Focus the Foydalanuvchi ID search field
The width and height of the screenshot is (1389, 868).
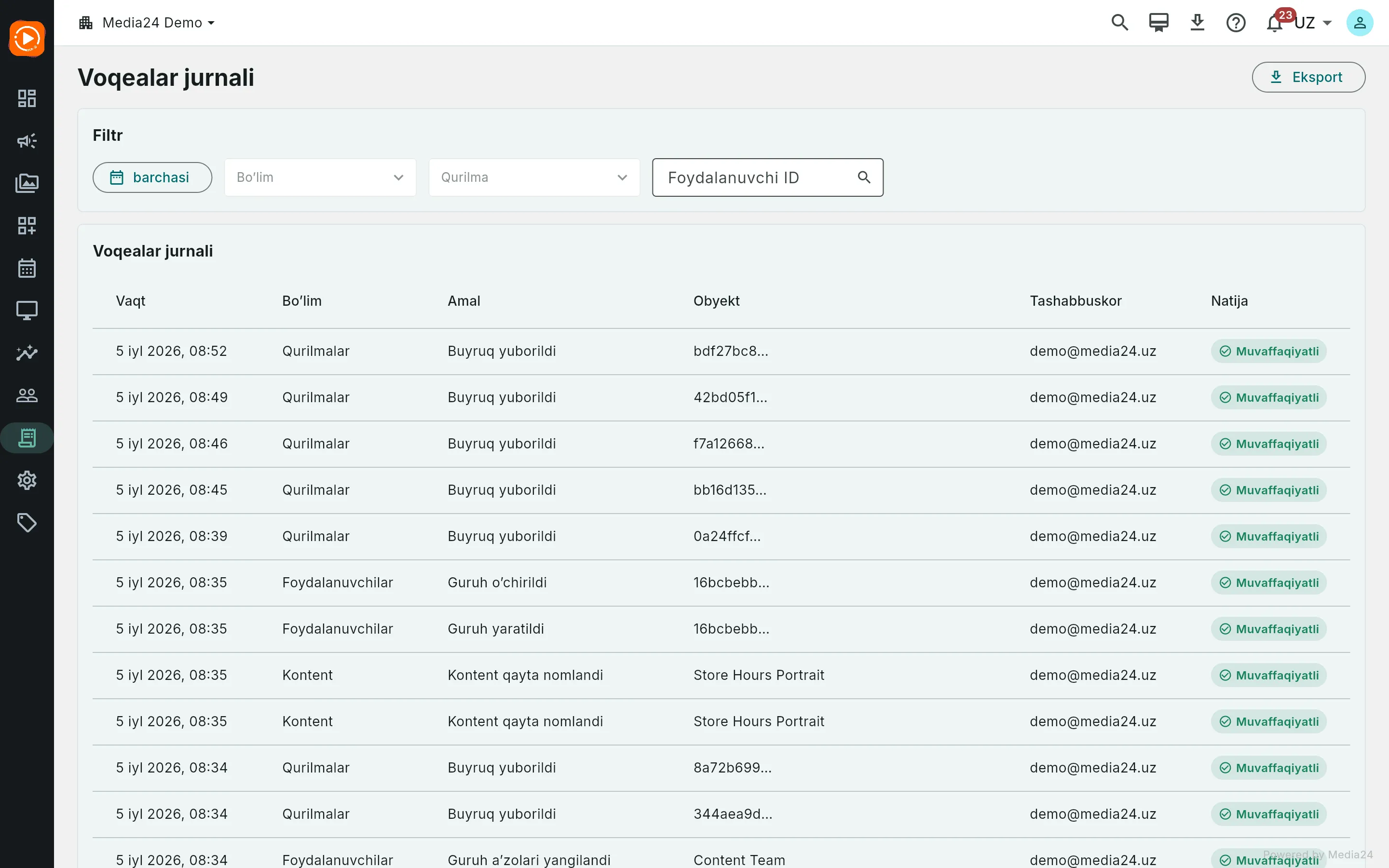click(767, 177)
